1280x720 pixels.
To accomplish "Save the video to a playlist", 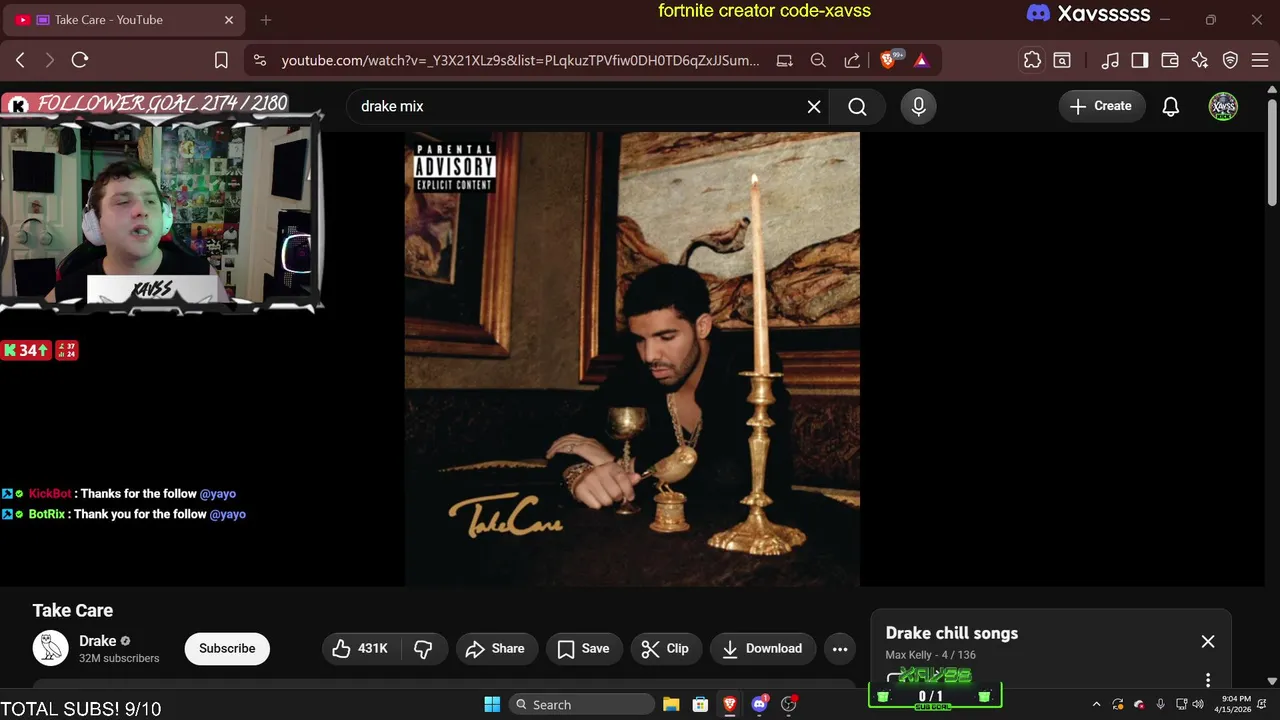I will (x=584, y=648).
